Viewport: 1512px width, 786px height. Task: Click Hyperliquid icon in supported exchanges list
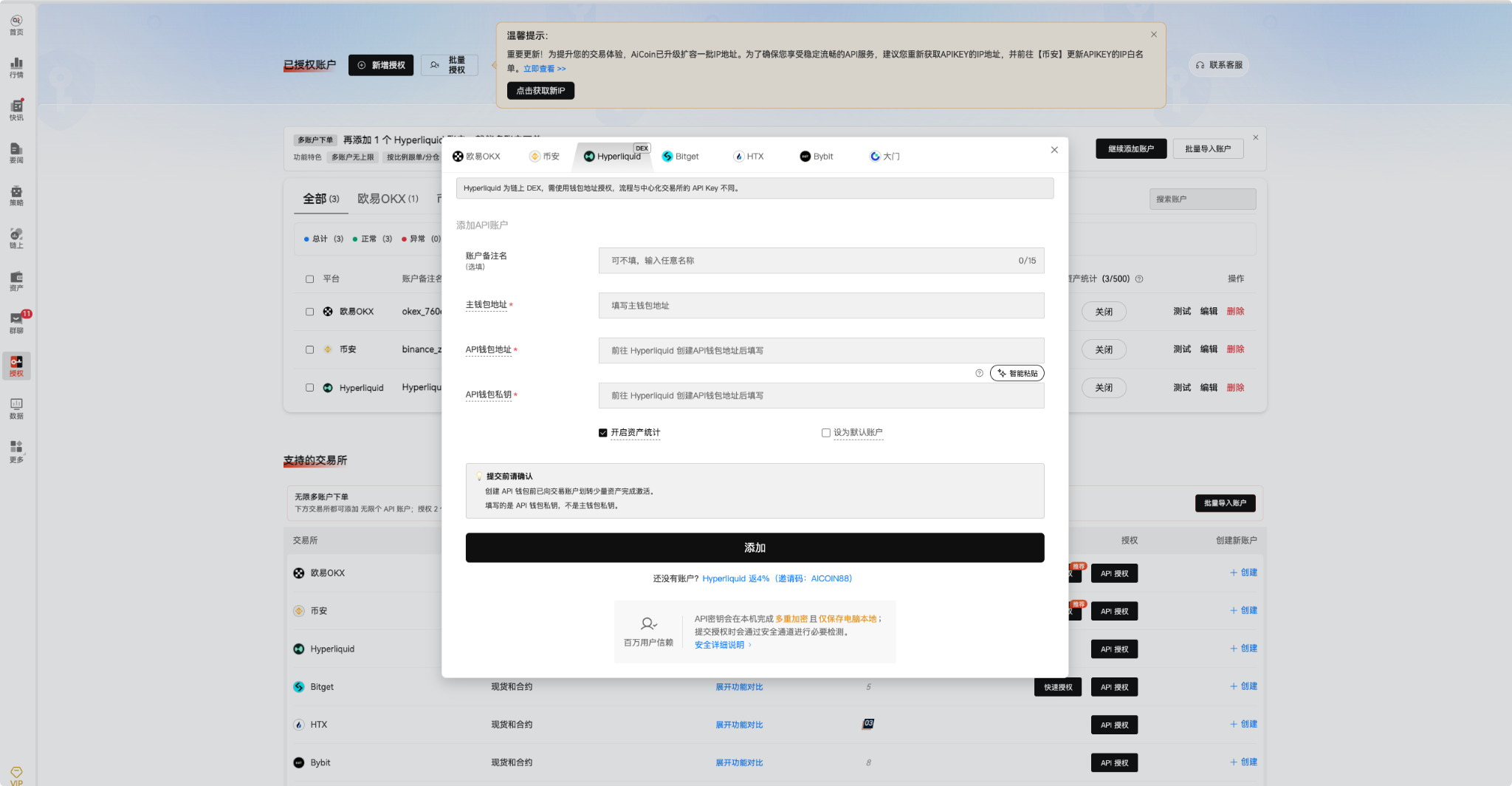point(299,649)
